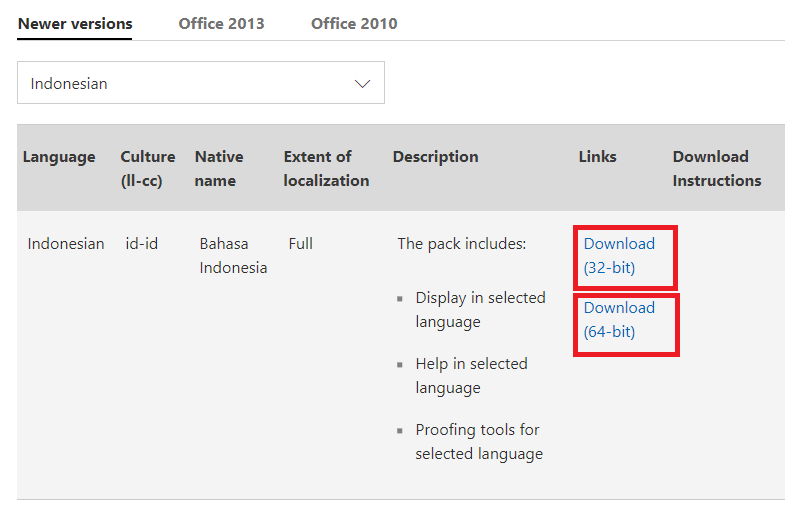Select the Full localization extent cell
Screen dimensions: 799x521
coord(300,244)
